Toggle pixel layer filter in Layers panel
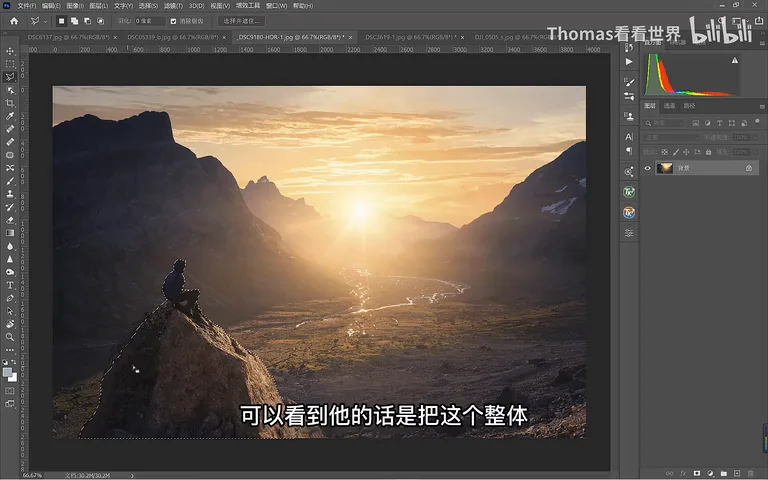Screen dimensions: 768x480 click(x=696, y=123)
